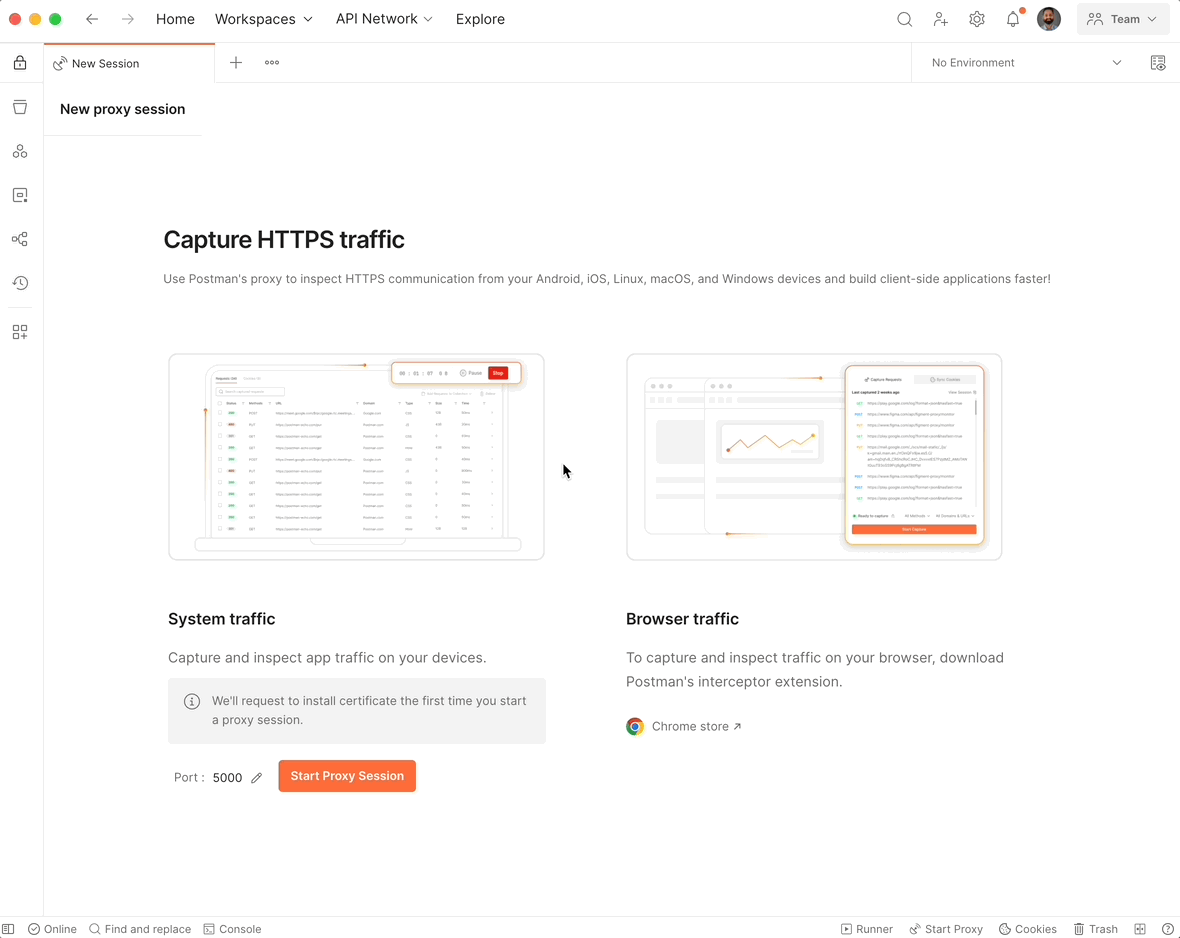Click the Online connection status indicator
This screenshot has height=938, width=1180.
pos(52,929)
